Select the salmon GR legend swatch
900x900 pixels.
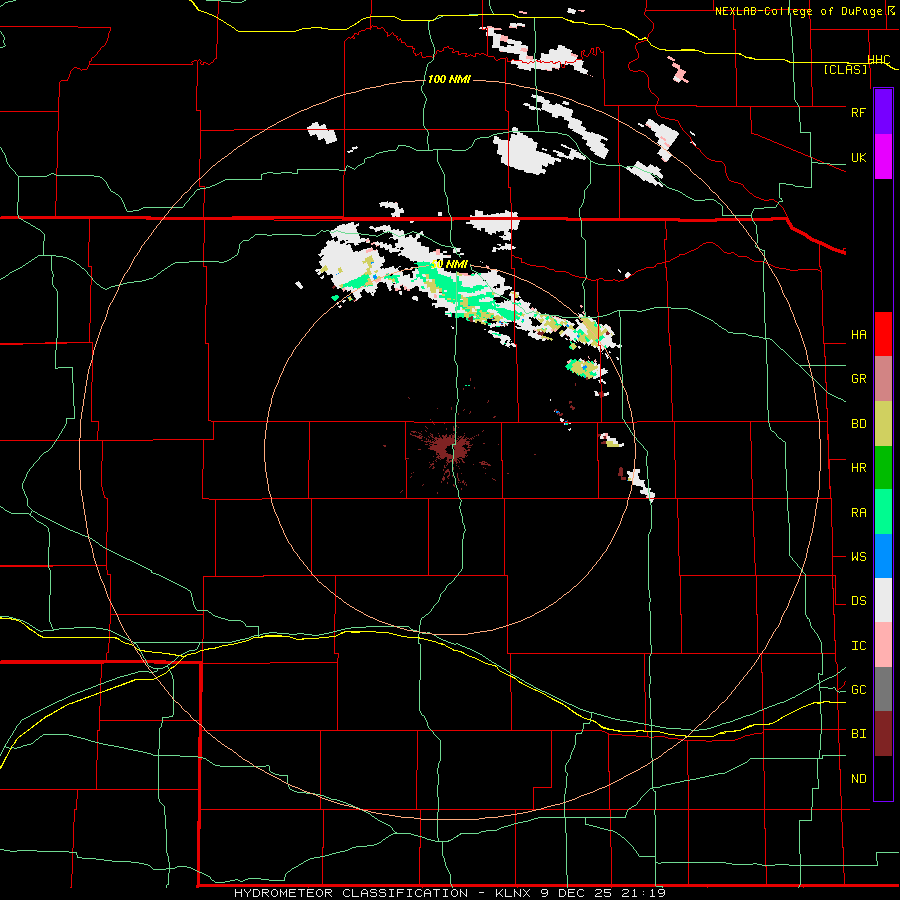(883, 379)
